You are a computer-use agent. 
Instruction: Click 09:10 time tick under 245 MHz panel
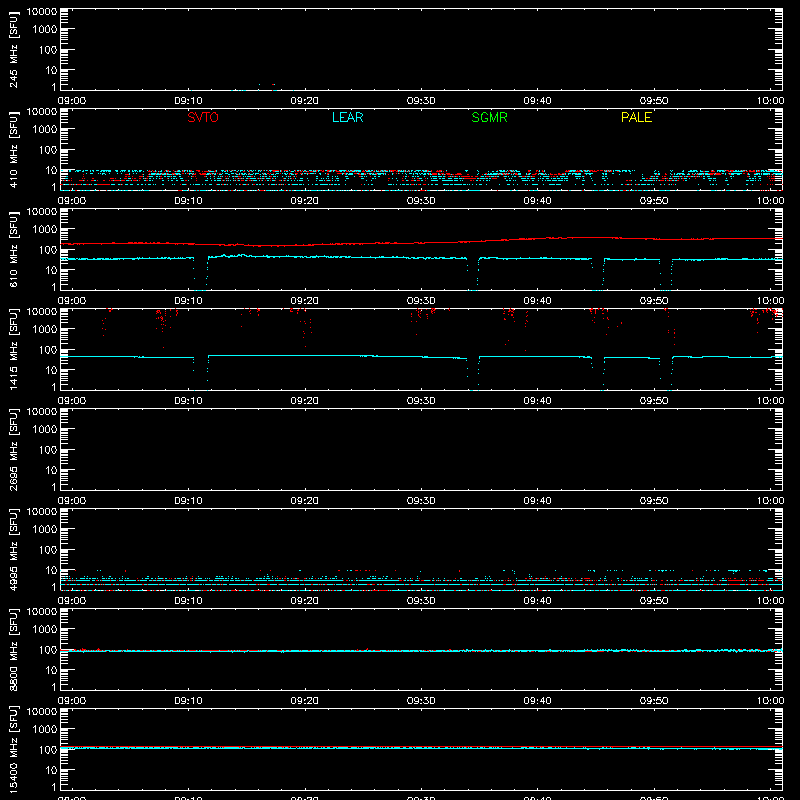(188, 101)
